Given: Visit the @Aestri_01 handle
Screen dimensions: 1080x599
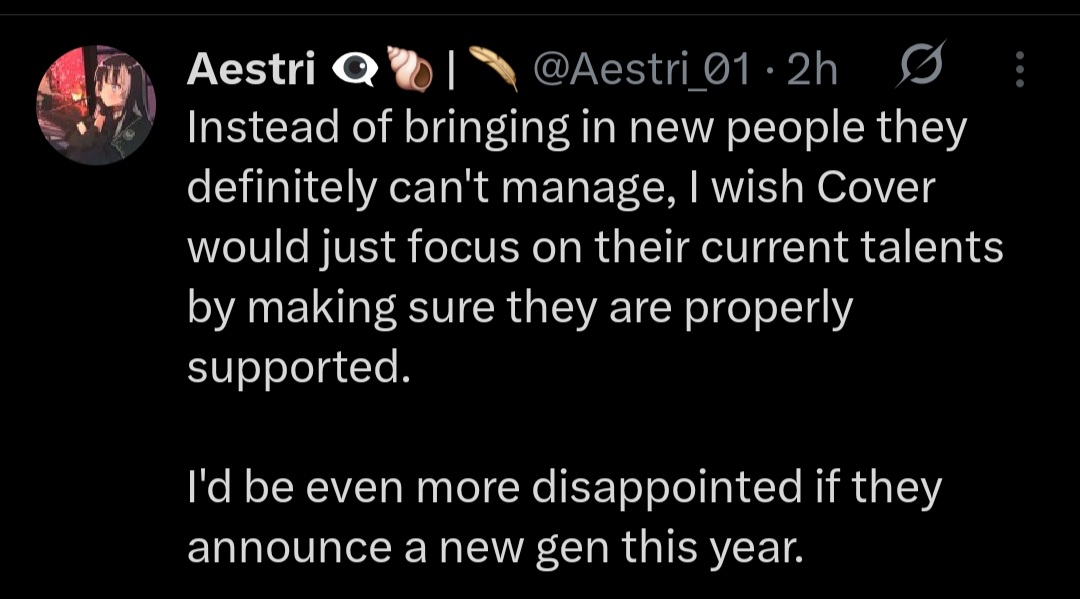Looking at the screenshot, I should [x=641, y=70].
